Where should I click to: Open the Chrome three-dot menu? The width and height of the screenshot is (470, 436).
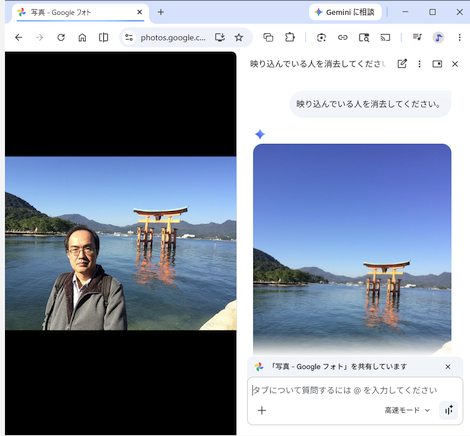click(460, 38)
